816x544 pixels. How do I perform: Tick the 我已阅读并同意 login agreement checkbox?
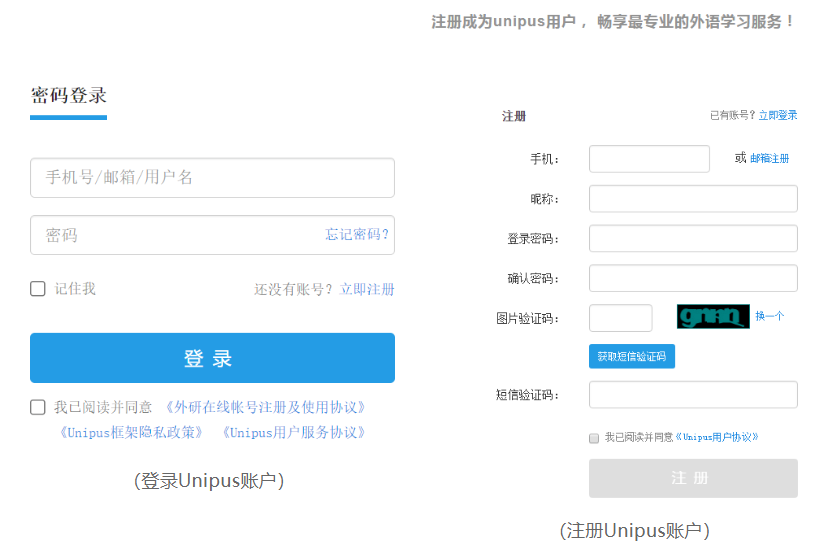coord(38,407)
